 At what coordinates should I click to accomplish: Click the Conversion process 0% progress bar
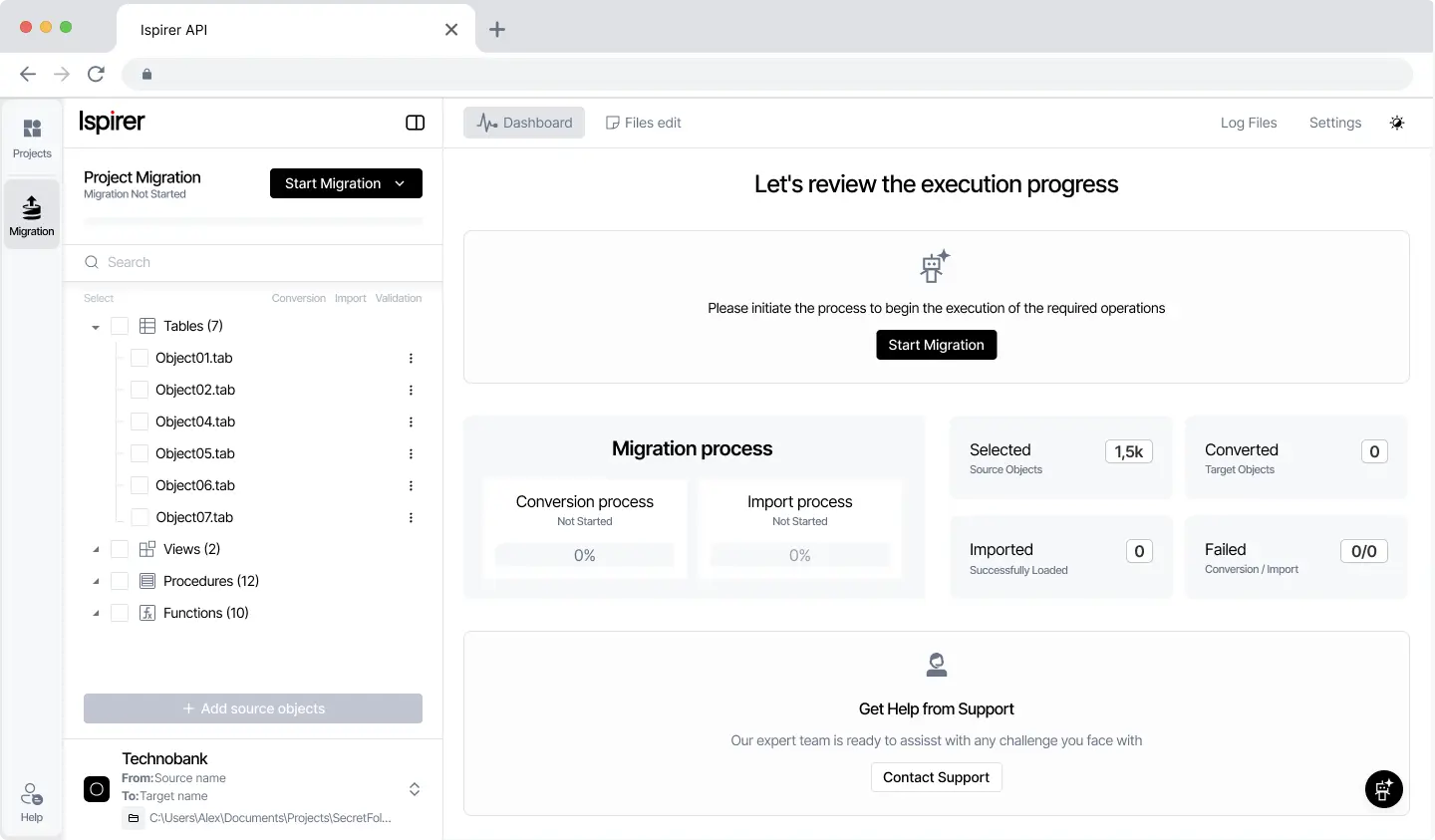point(585,555)
